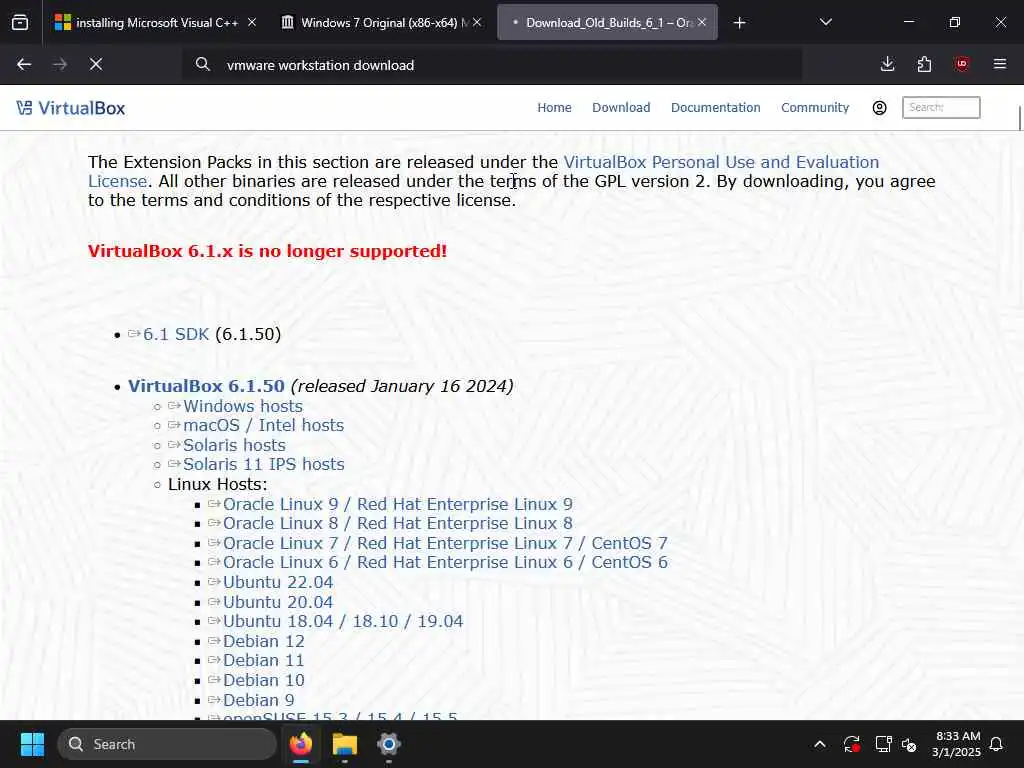Open the Solaris 11 IPS hosts link

(263, 464)
